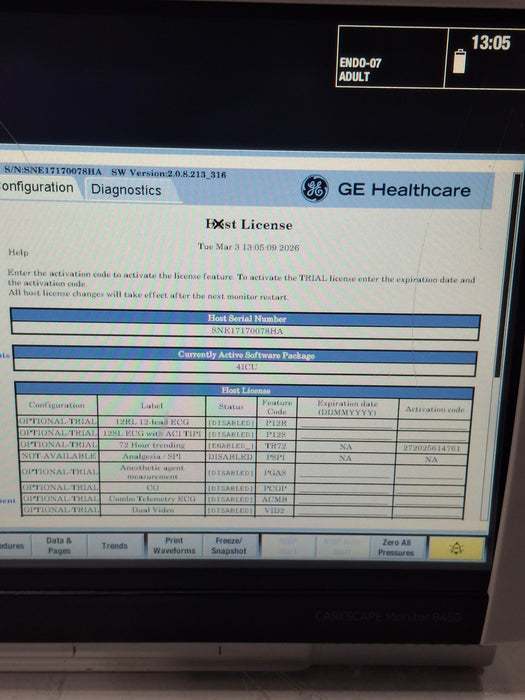Click expiration date field for ACMB
The height and width of the screenshot is (700, 525).
343,500
